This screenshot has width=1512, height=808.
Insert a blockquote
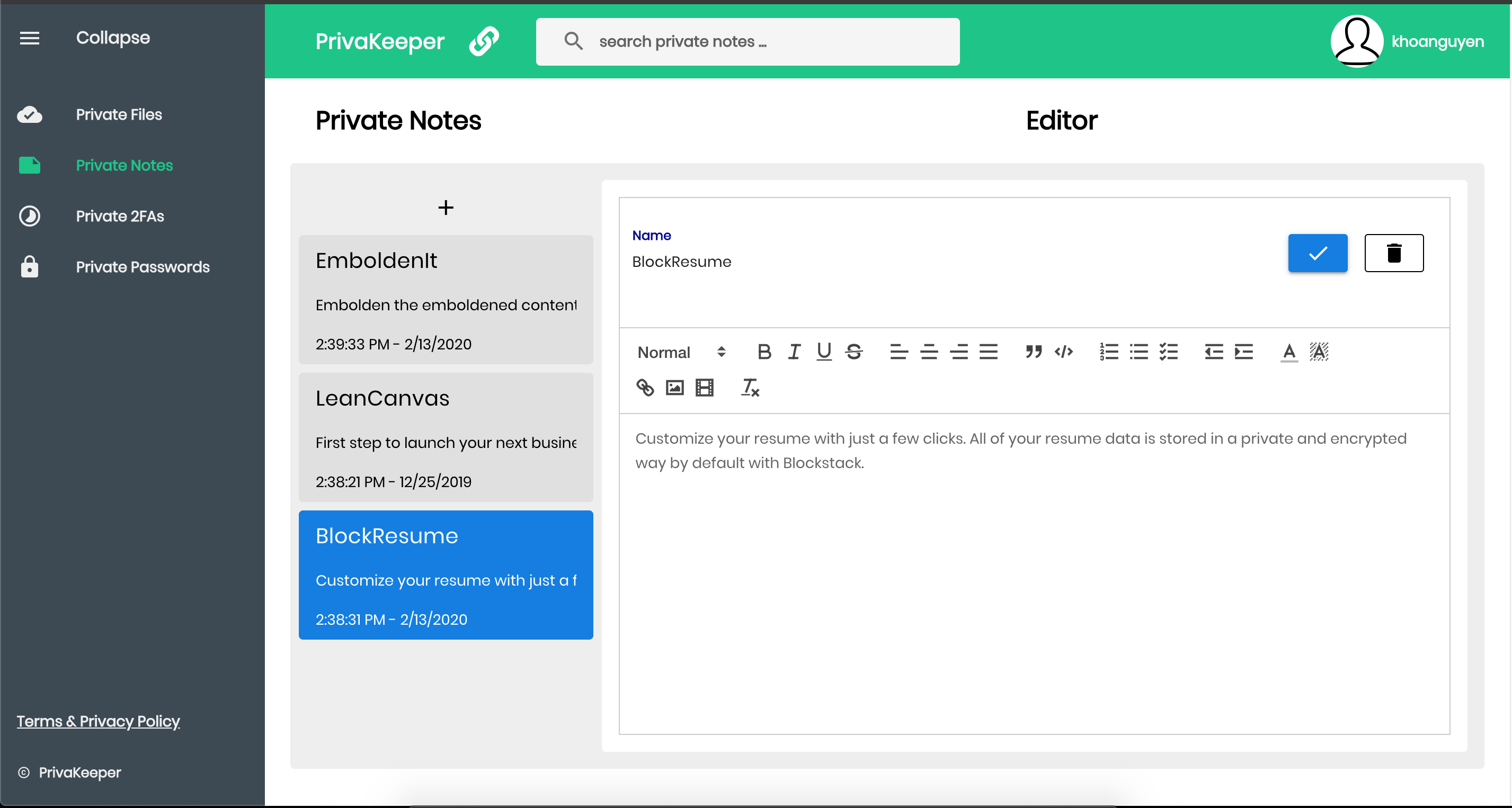[x=1033, y=352]
